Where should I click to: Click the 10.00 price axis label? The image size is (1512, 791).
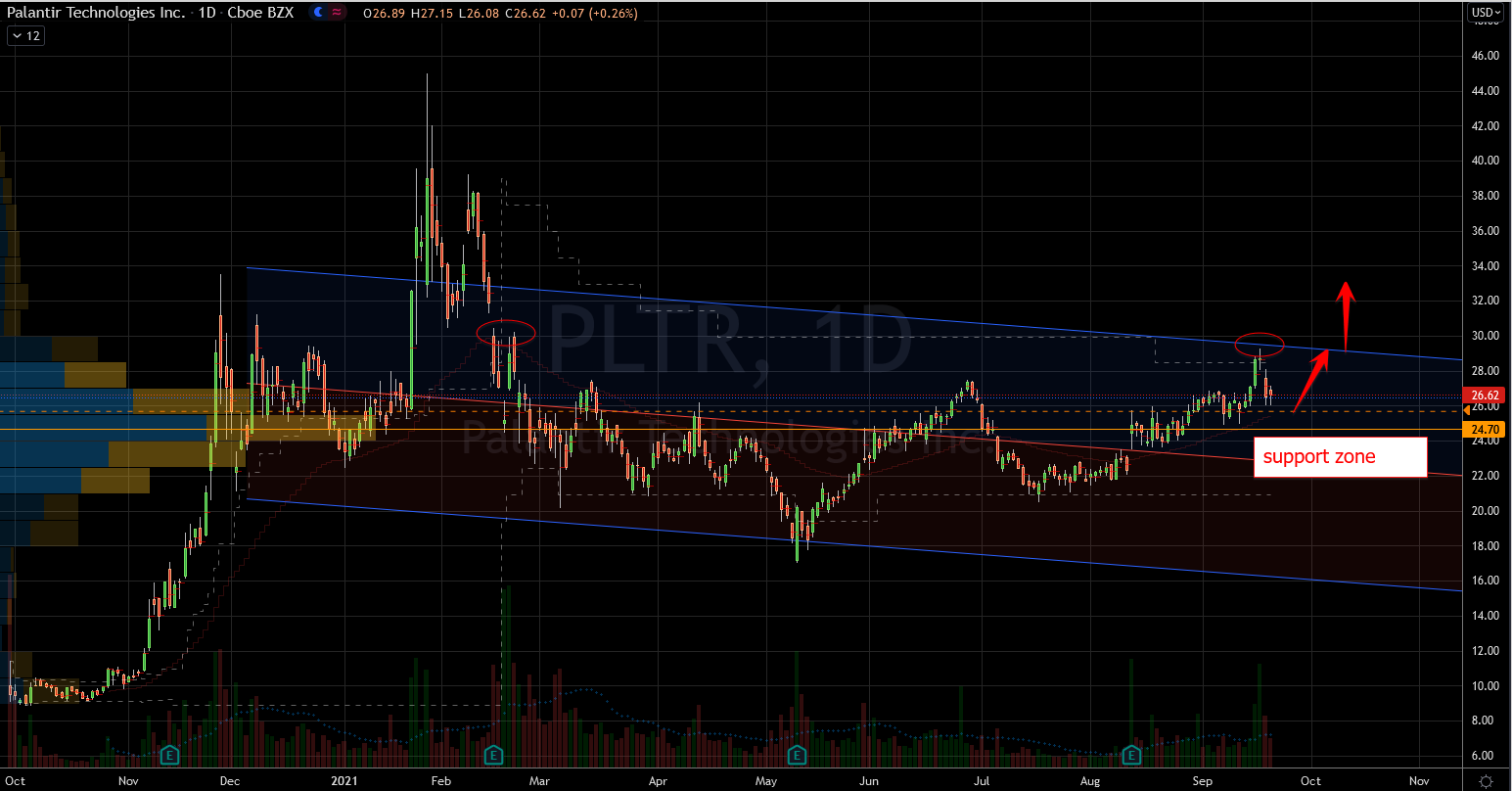[1487, 686]
